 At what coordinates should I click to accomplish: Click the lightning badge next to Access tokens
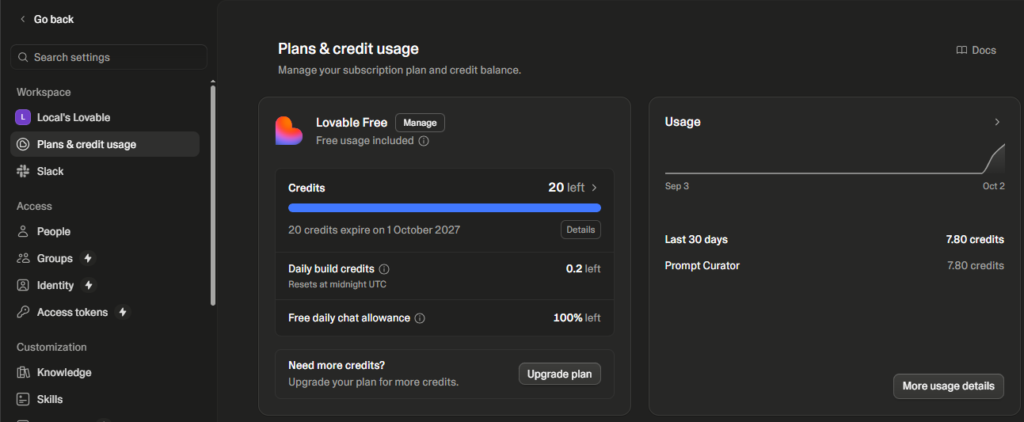(x=122, y=312)
